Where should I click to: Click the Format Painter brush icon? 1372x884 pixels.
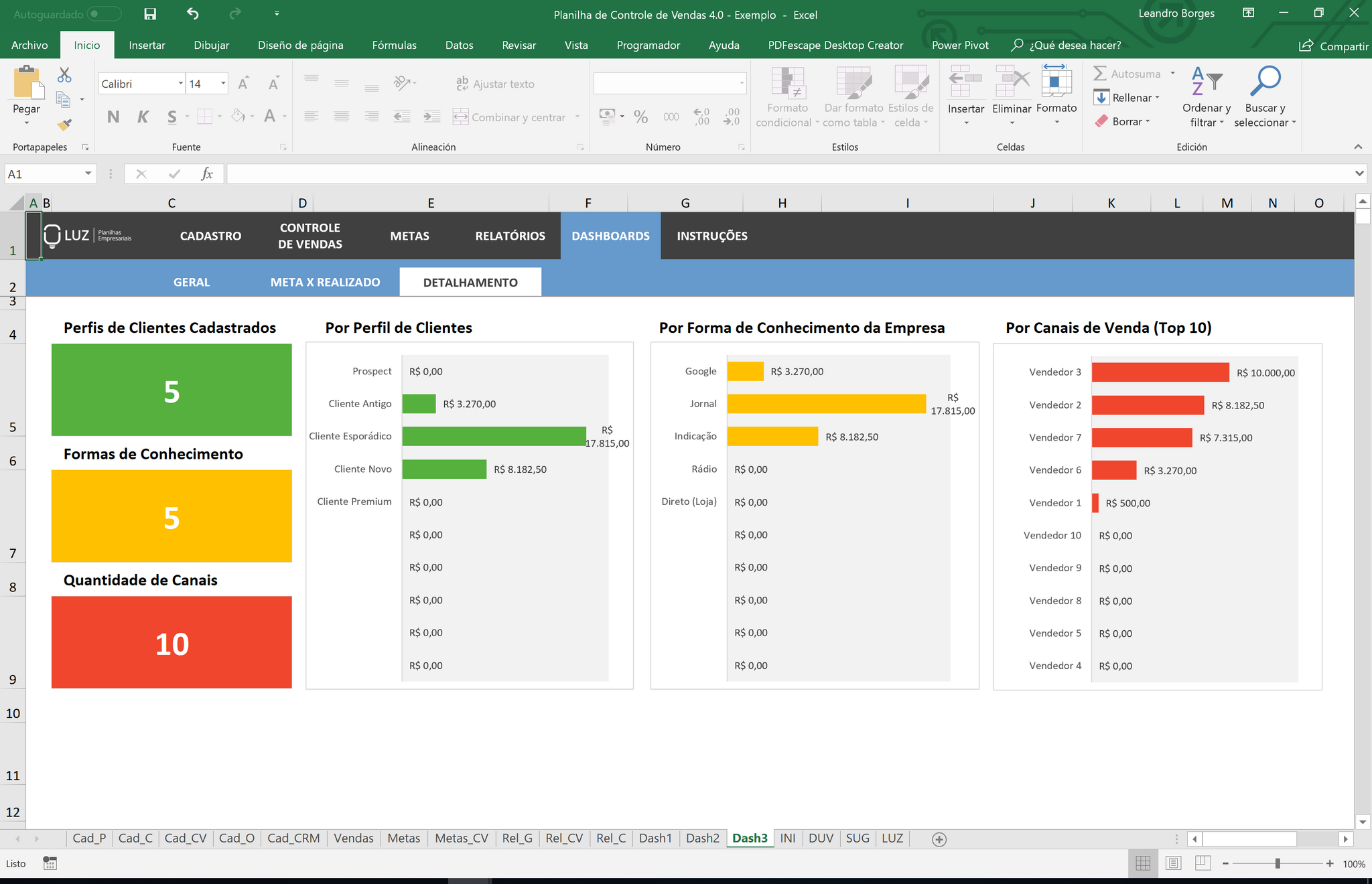pyautogui.click(x=64, y=125)
